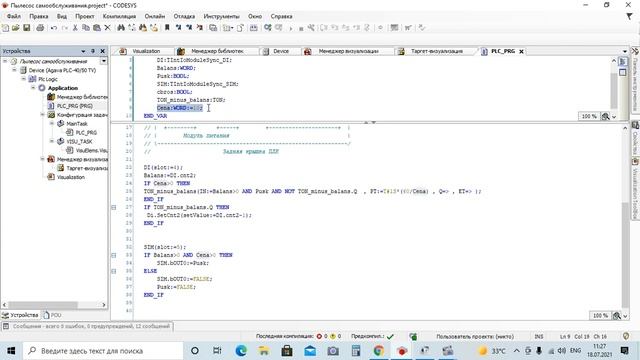Image resolution: width=640 pixels, height=360 pixels.
Task: Click the New file toolbar icon
Action: tap(6, 28)
